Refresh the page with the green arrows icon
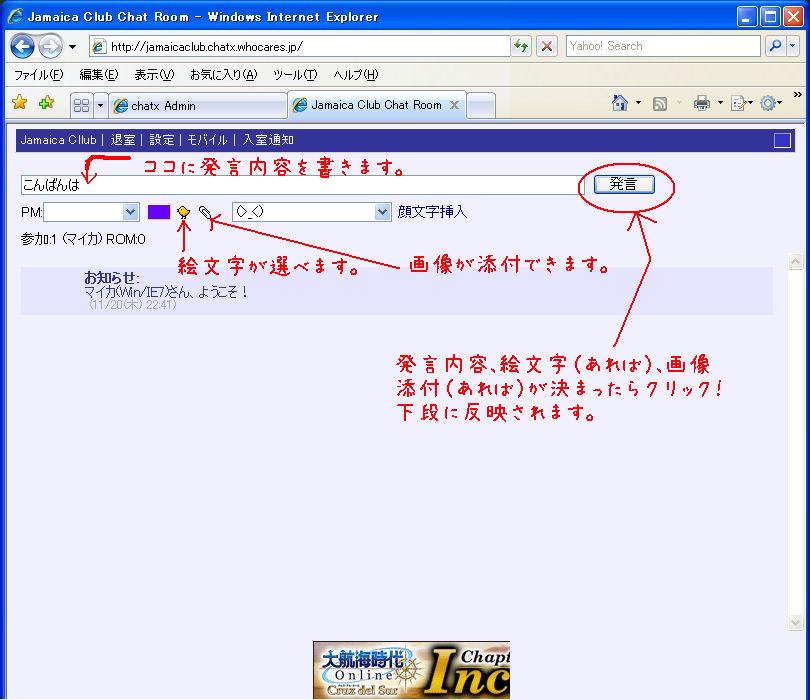This screenshot has height=700, width=810. [521, 46]
